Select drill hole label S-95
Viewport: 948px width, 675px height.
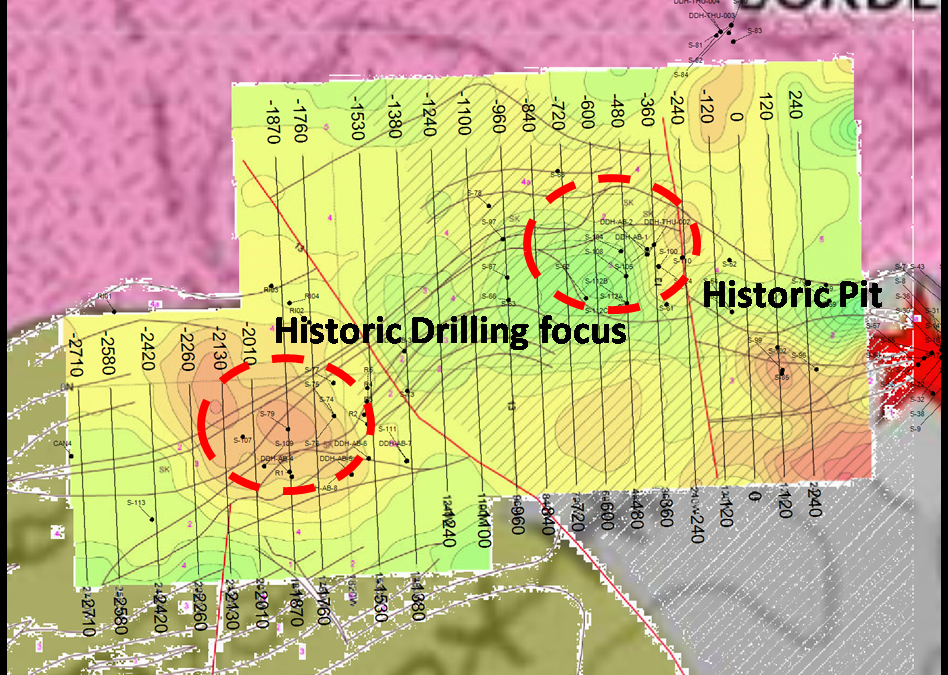tap(799, 356)
